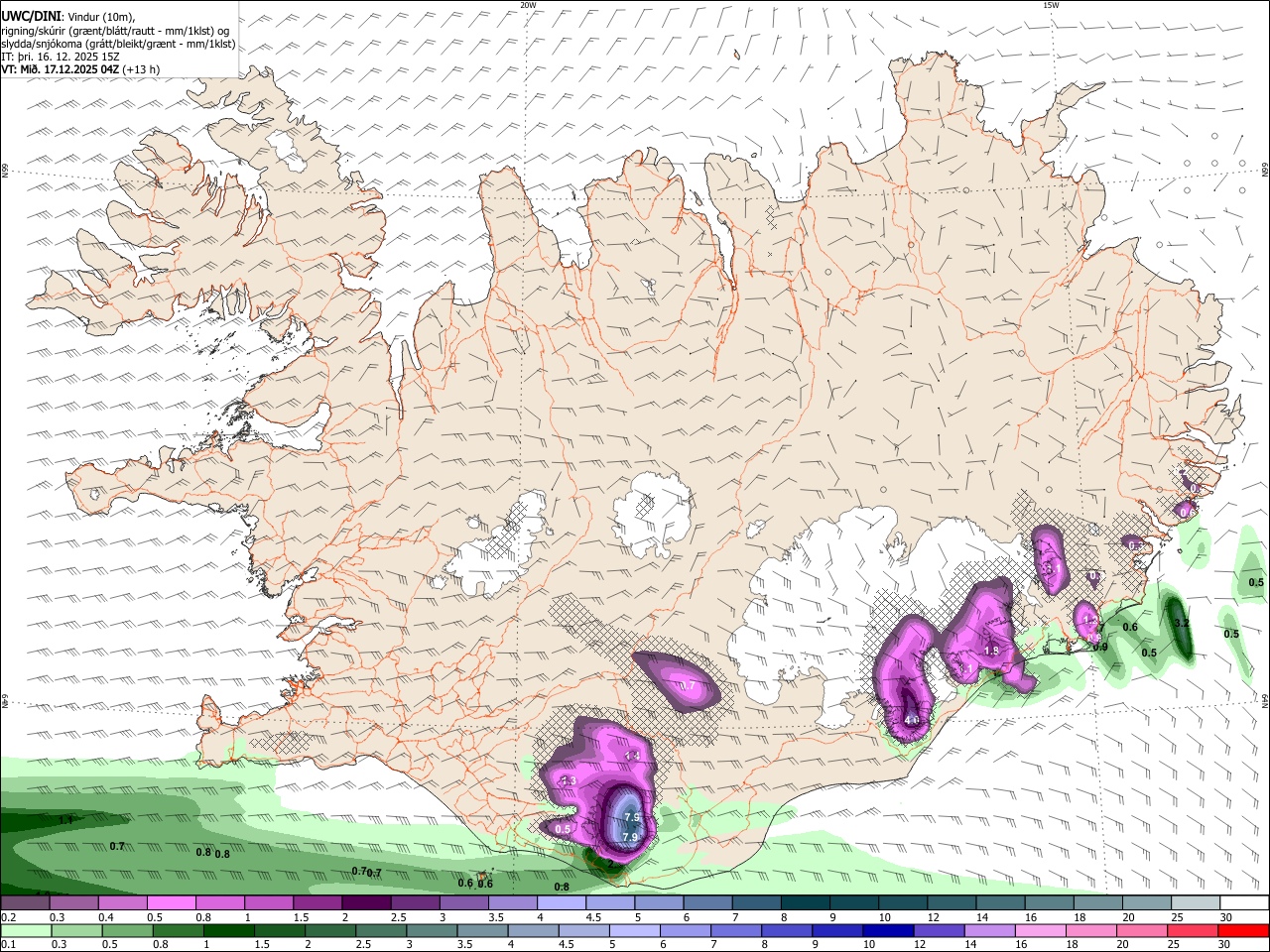Click the 66N latitude label on right edge

tap(1265, 170)
